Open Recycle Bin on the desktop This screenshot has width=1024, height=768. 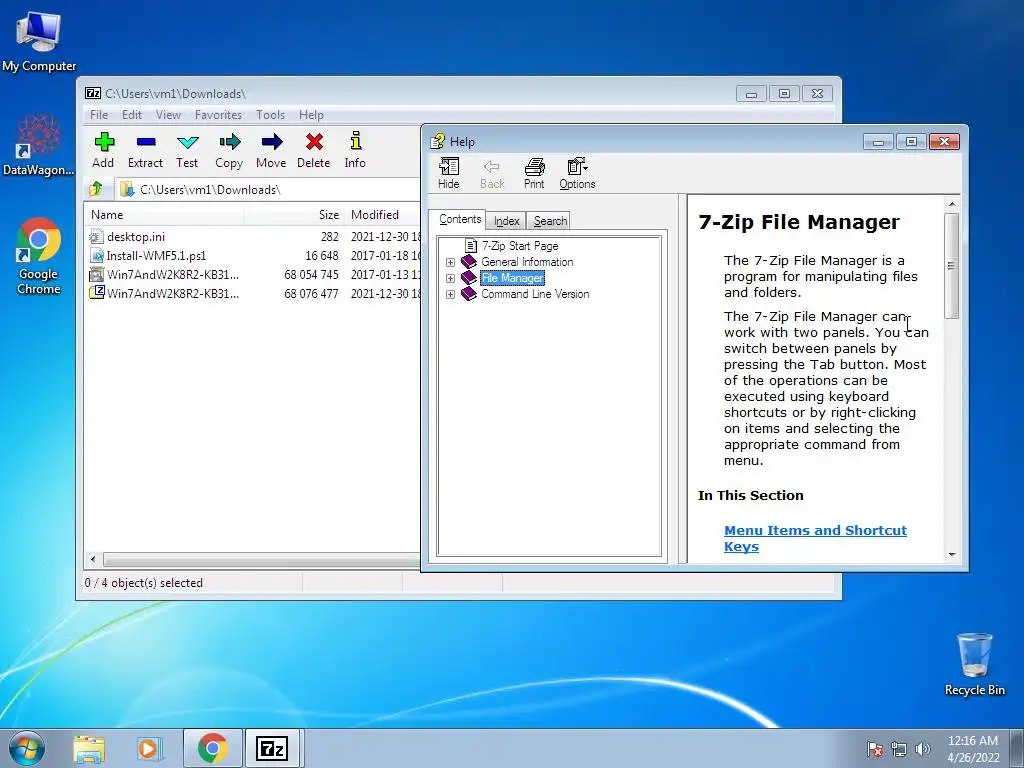[x=974, y=664]
